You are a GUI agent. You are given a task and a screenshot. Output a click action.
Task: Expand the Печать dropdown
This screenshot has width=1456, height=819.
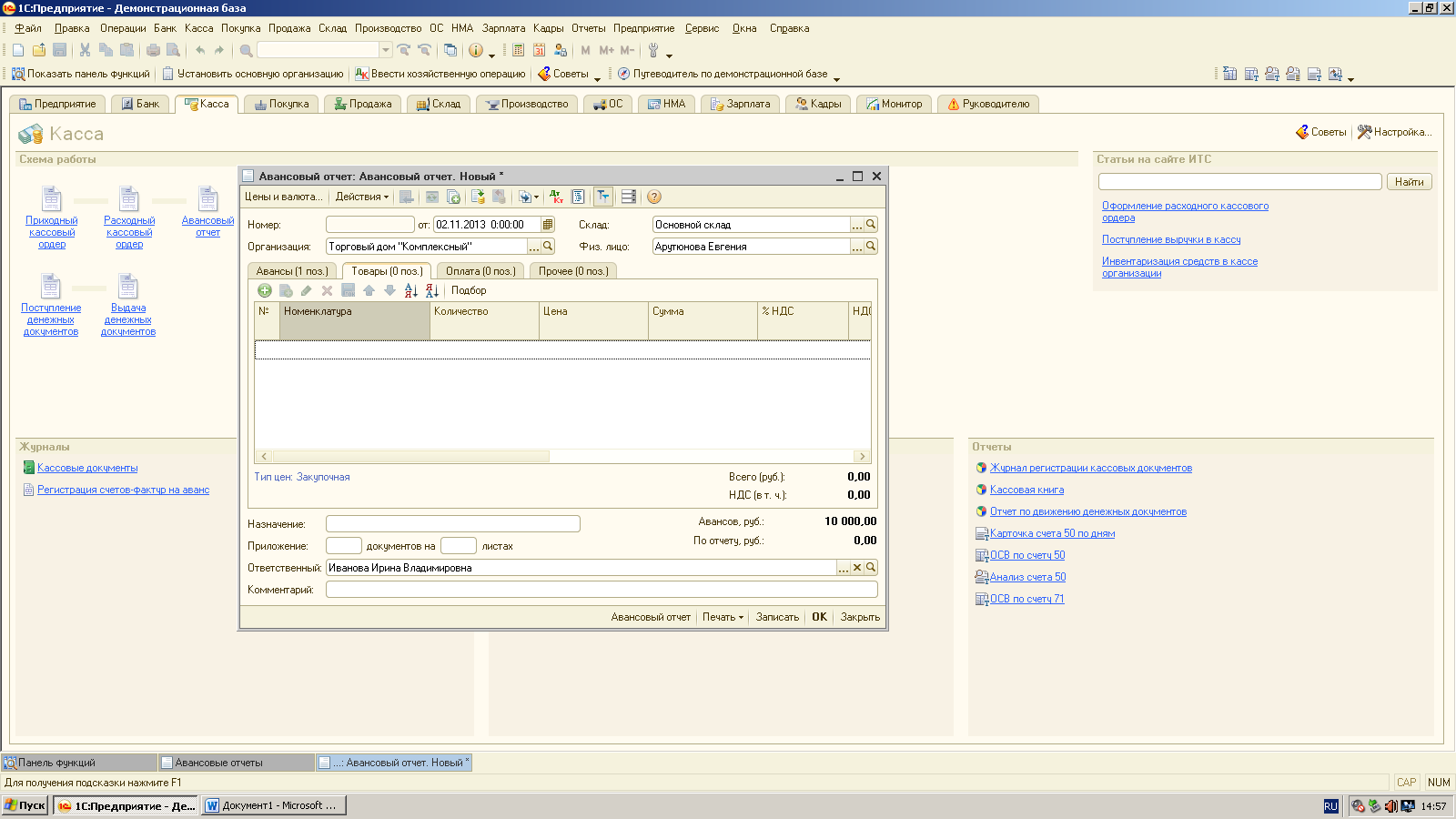click(723, 617)
